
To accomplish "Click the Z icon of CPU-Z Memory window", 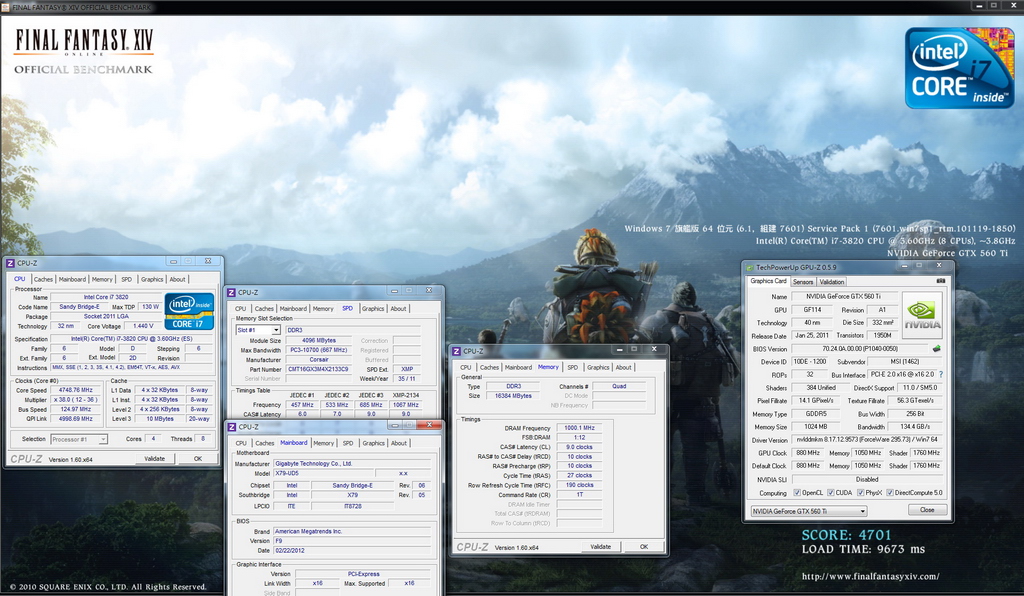I will click(x=456, y=351).
